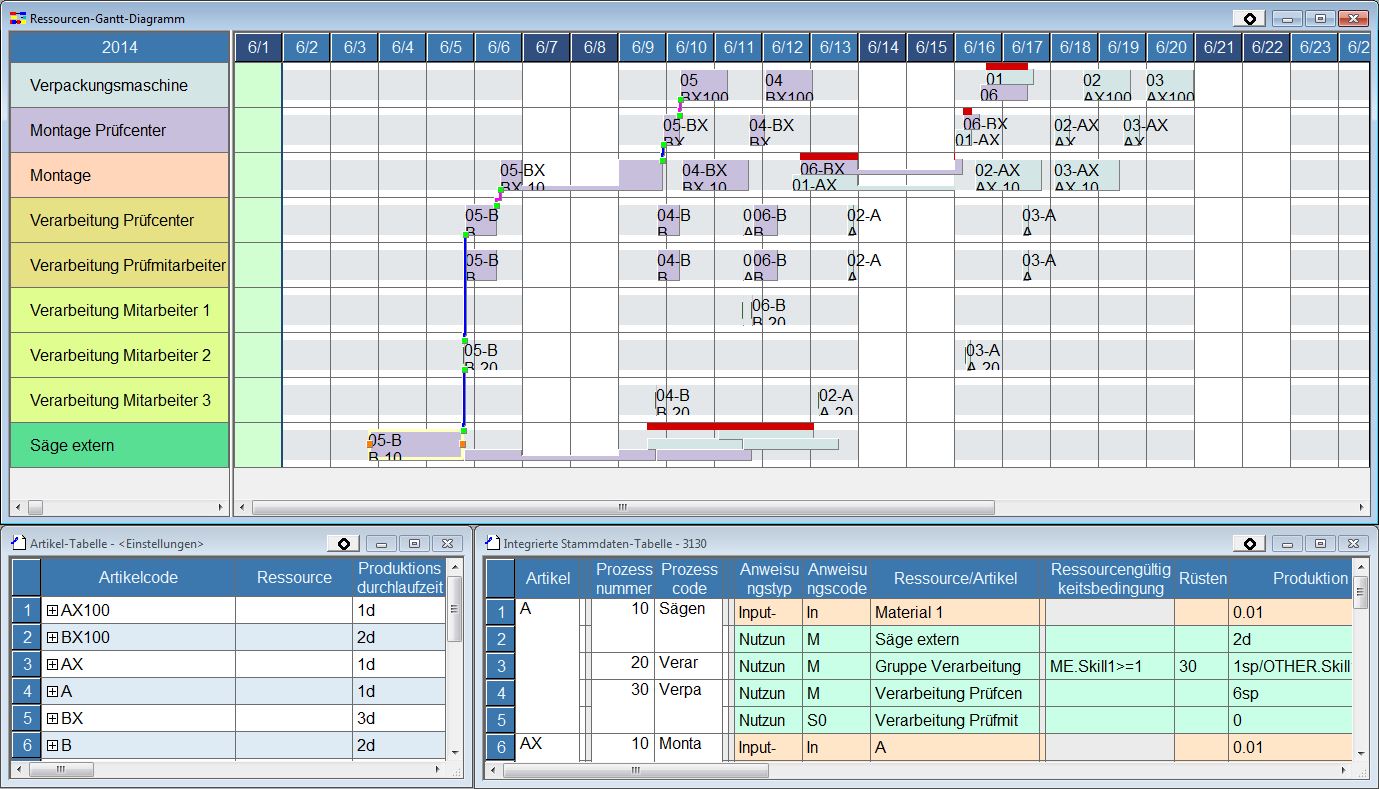Viewport: 1379px width, 789px height.
Task: Click the diamond pin button in Ressourcen-Gantt-Diagramm title bar
Action: coord(1249,19)
